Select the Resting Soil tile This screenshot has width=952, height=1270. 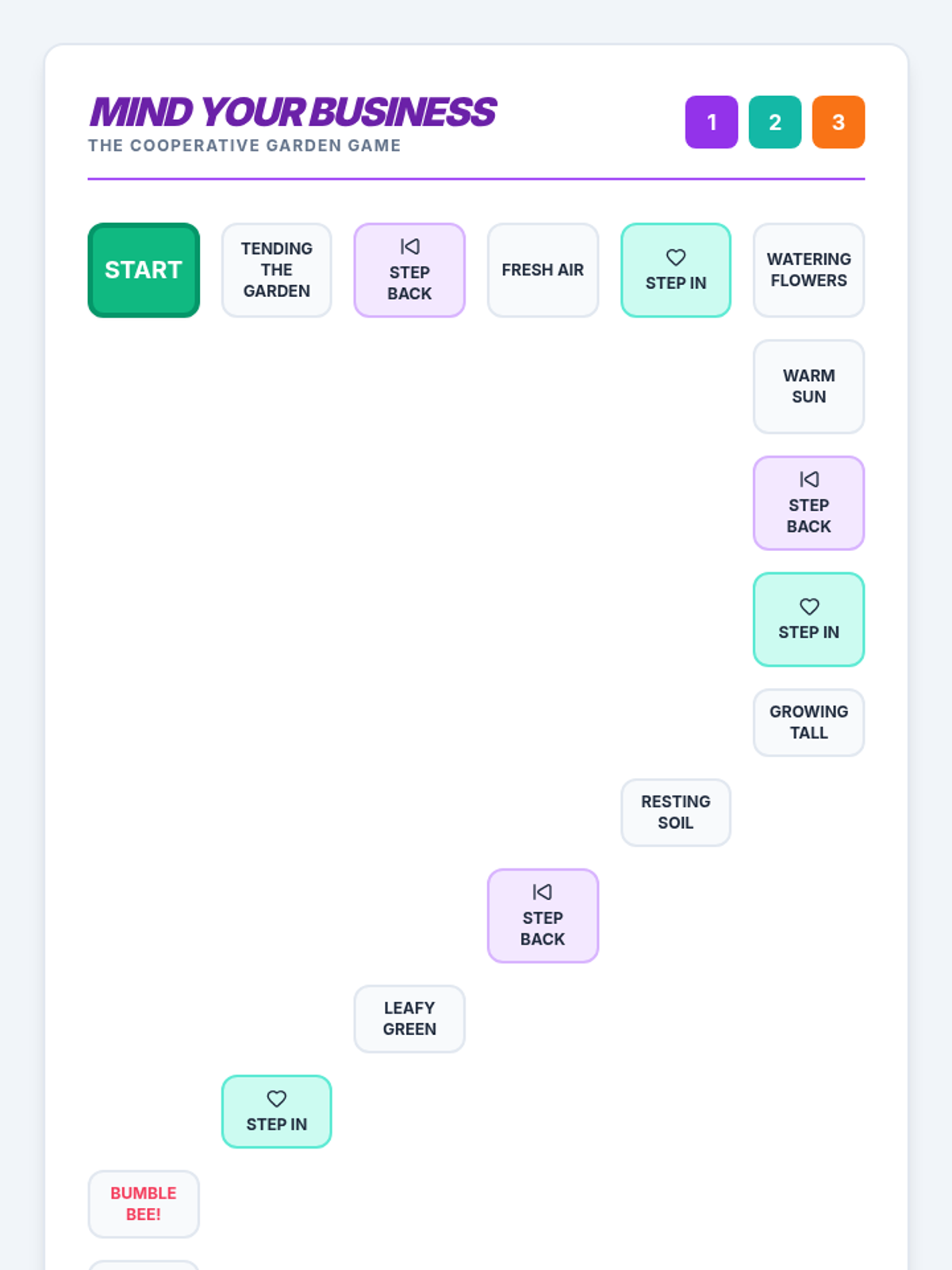(x=675, y=812)
